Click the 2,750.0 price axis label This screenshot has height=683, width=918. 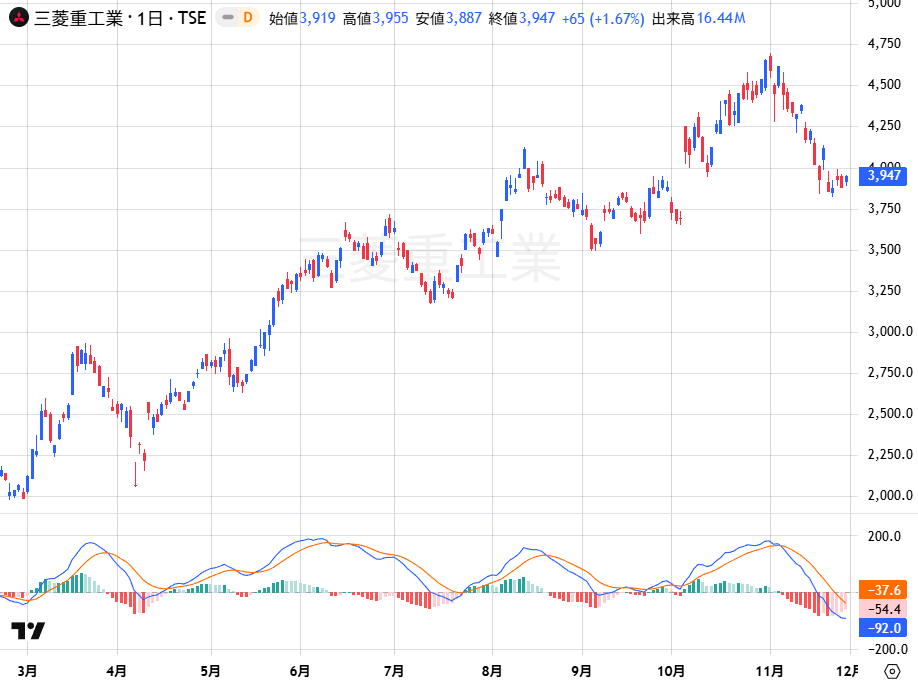click(890, 372)
